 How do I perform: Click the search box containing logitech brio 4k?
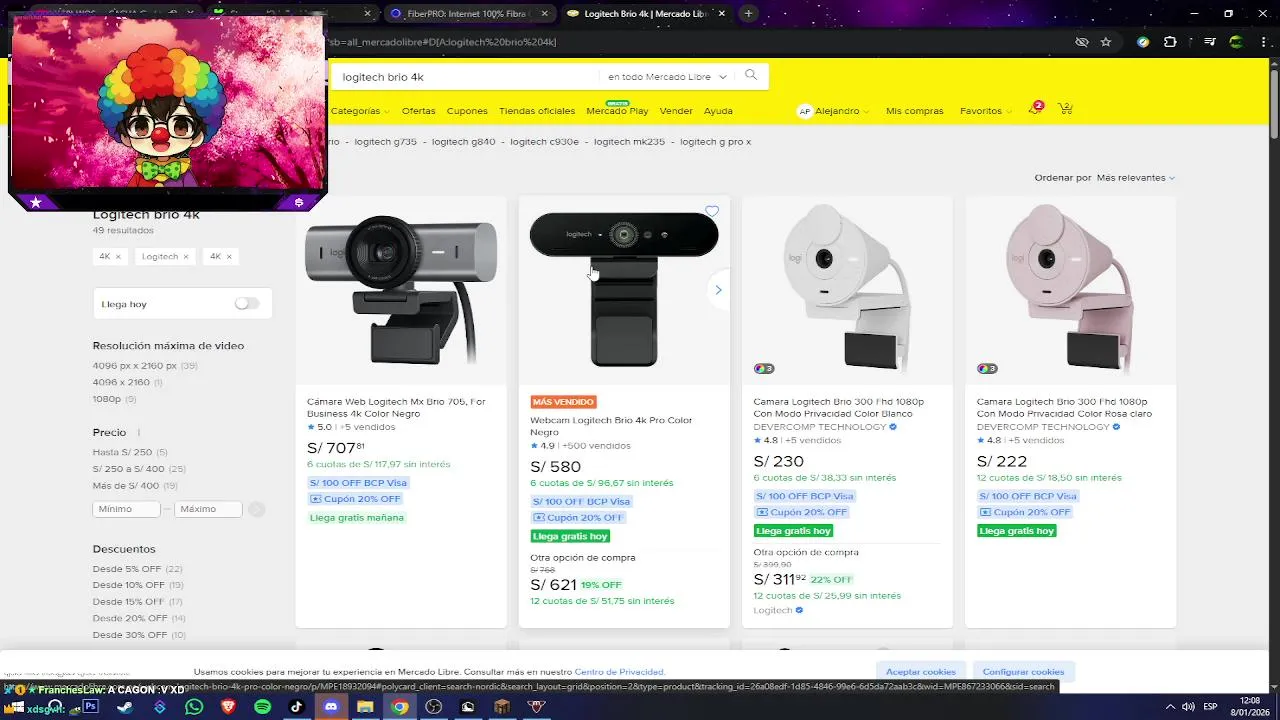[465, 76]
